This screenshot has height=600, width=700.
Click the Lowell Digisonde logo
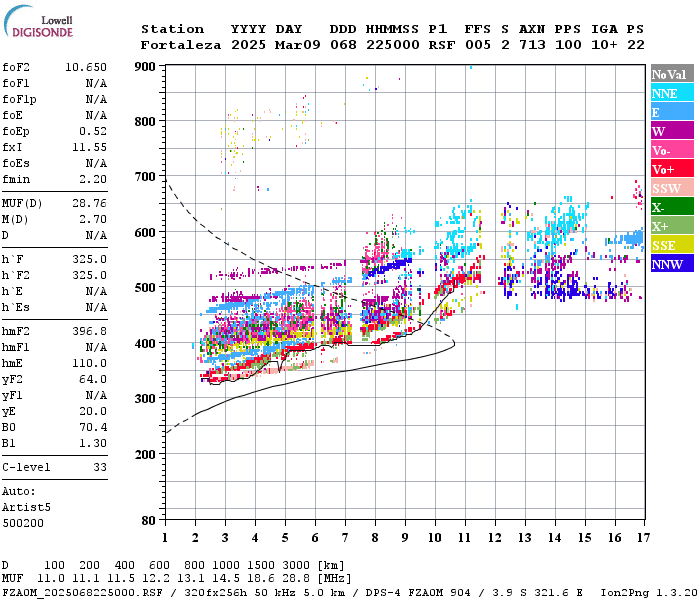pos(38,21)
